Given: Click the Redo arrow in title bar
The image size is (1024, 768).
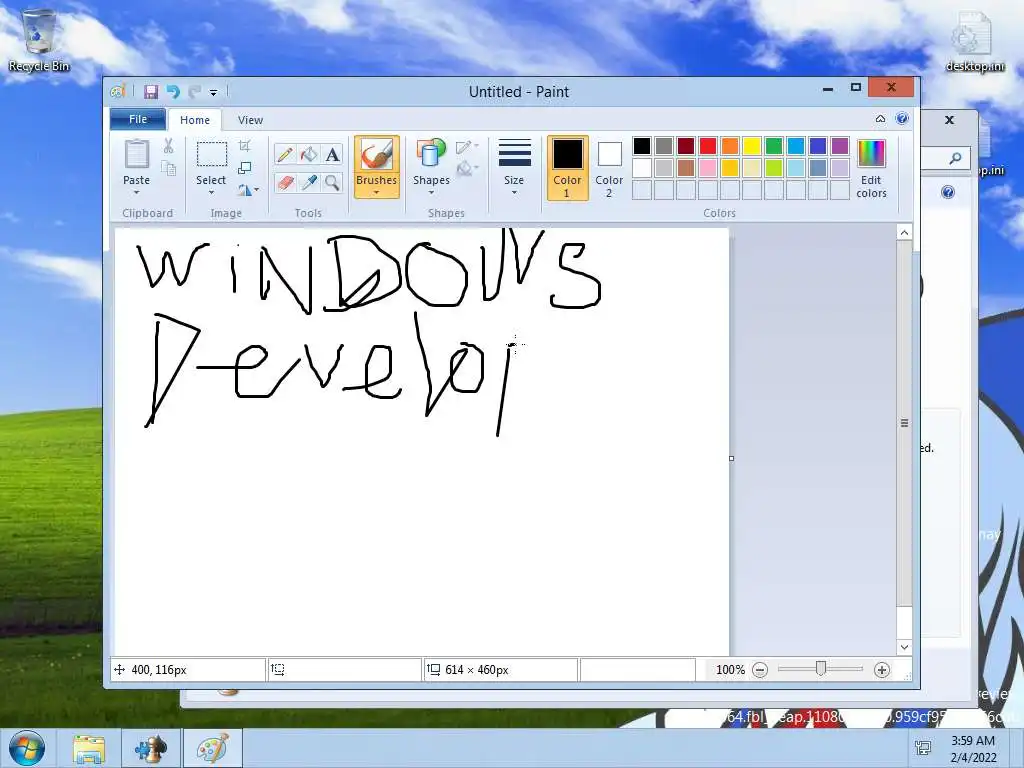Looking at the screenshot, I should 194,91.
